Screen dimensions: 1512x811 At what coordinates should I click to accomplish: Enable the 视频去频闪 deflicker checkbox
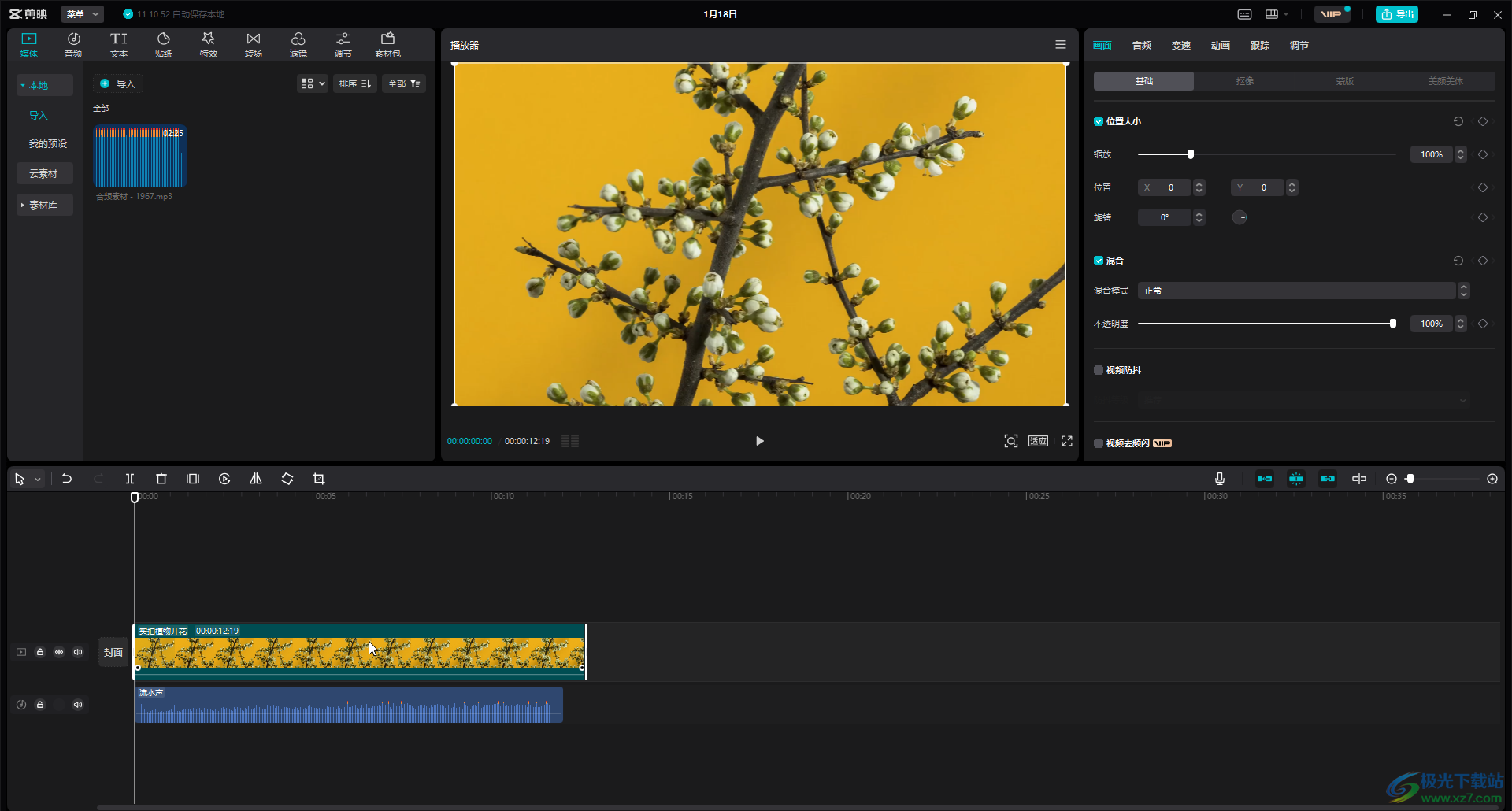(1099, 443)
